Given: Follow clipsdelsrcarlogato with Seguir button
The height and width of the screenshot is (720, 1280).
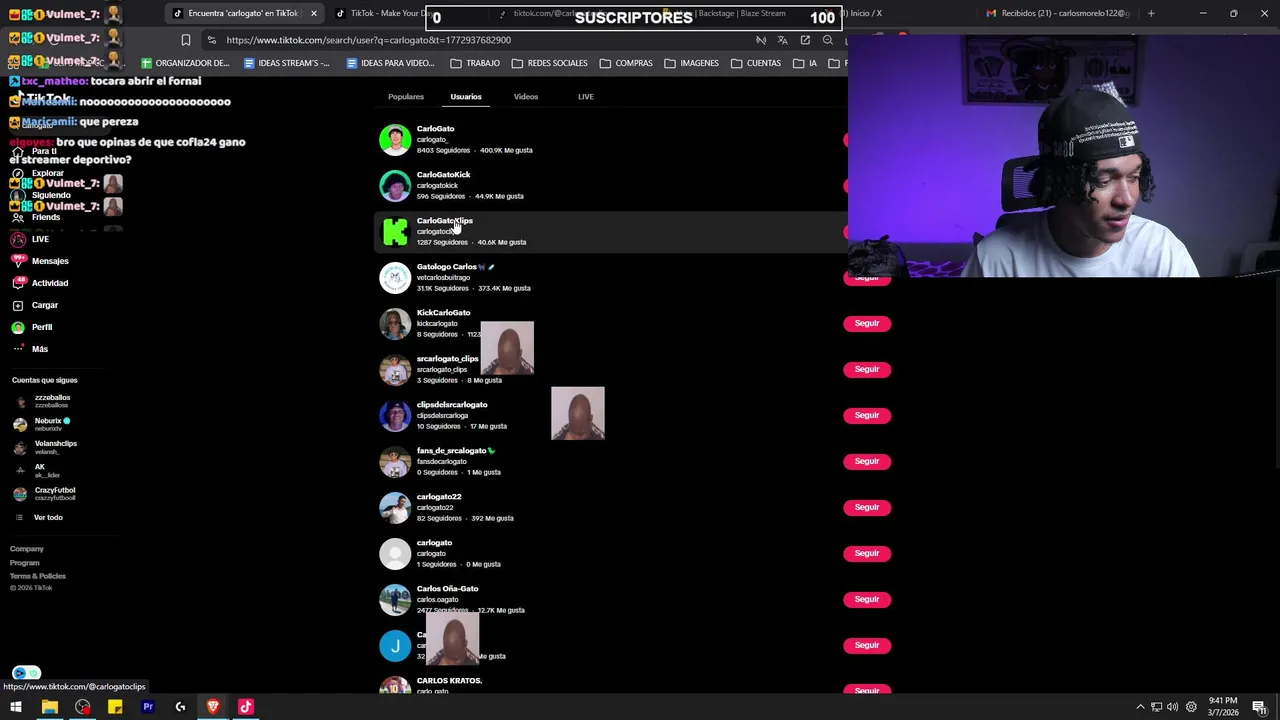Looking at the screenshot, I should tap(867, 415).
